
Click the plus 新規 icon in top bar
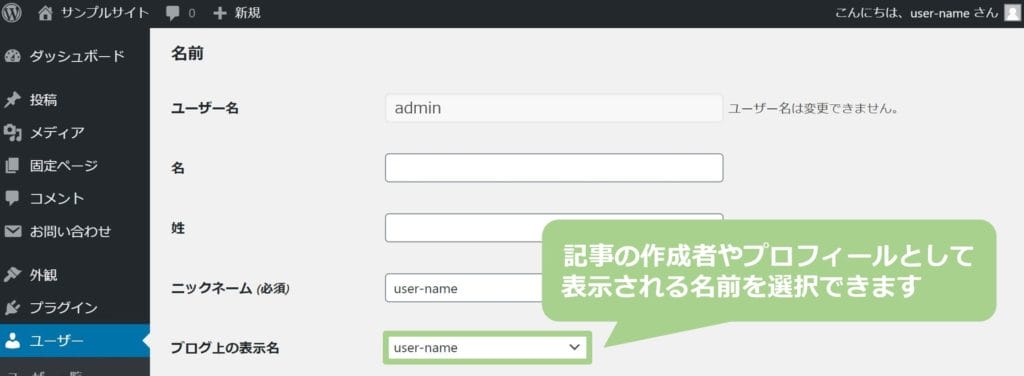click(220, 13)
